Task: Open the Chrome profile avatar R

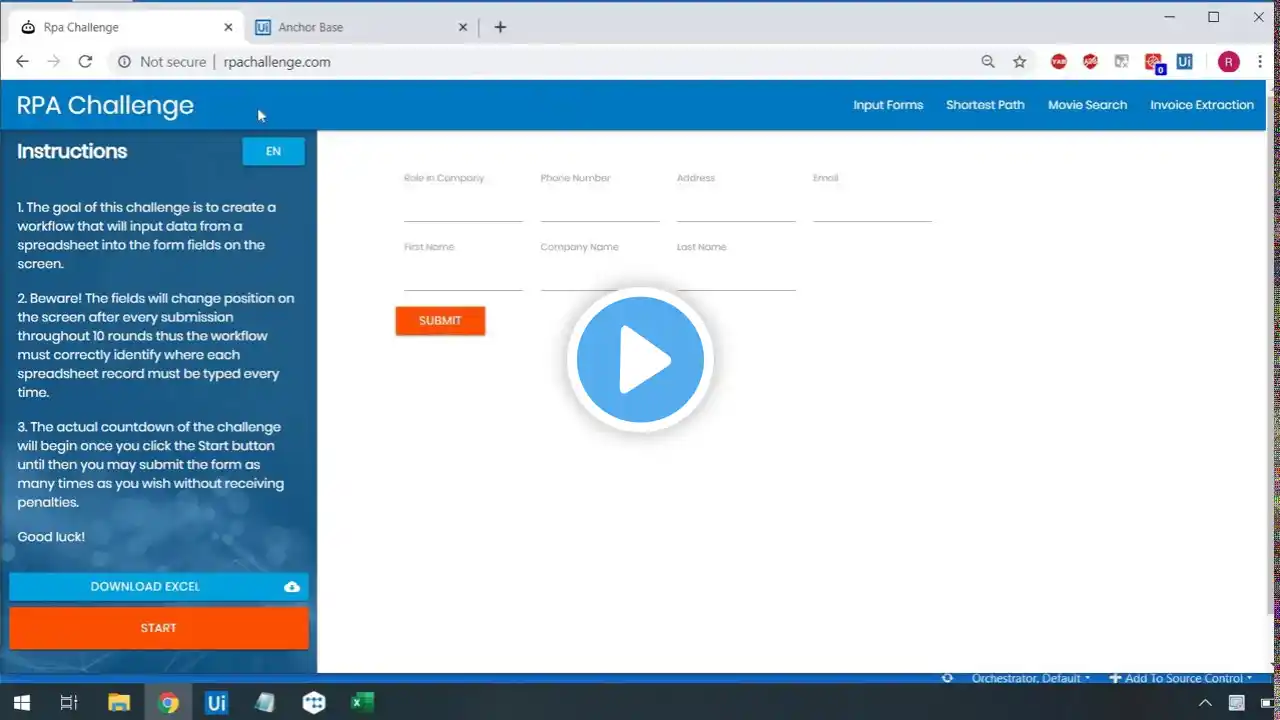Action: click(x=1229, y=62)
